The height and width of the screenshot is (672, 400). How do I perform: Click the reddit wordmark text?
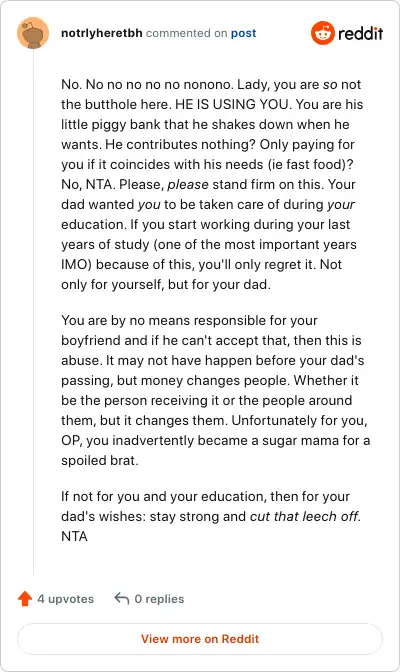point(361,33)
